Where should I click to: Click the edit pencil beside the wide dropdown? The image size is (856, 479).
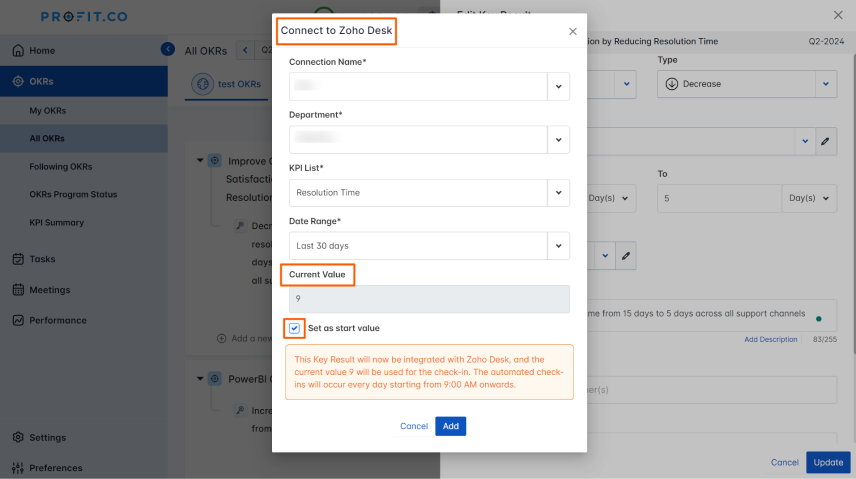[825, 141]
